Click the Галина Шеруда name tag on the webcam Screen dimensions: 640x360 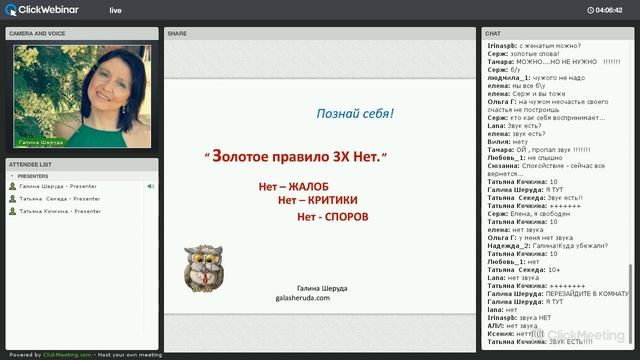coord(41,142)
